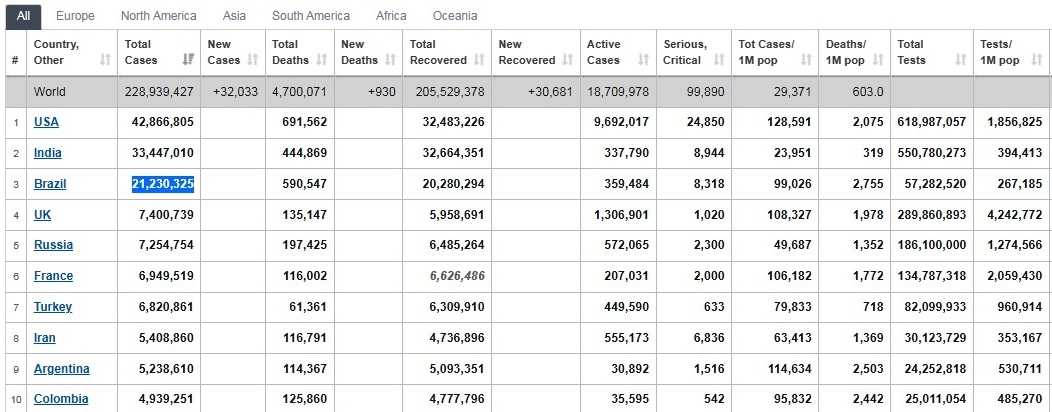Sort by Tot Cases/1M pop arrows
The height and width of the screenshot is (412, 1052).
point(806,60)
